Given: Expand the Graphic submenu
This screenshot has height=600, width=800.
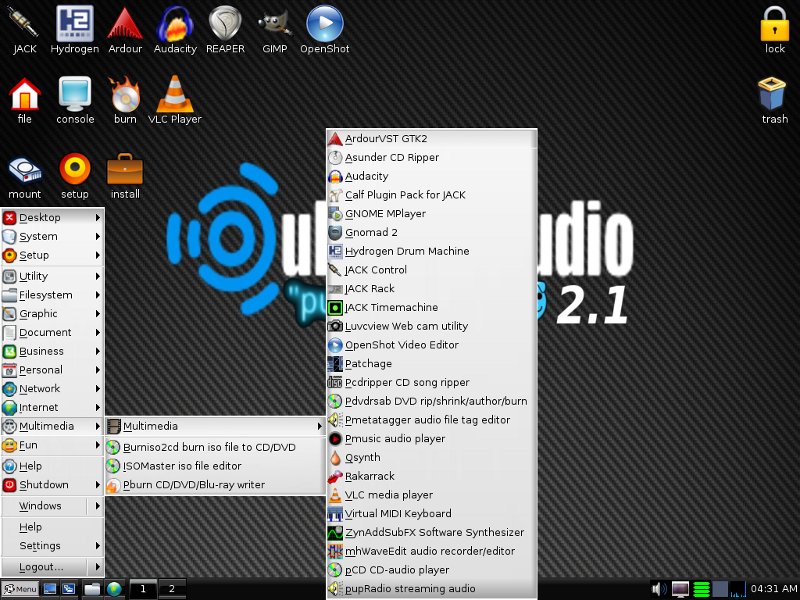Looking at the screenshot, I should click(53, 314).
